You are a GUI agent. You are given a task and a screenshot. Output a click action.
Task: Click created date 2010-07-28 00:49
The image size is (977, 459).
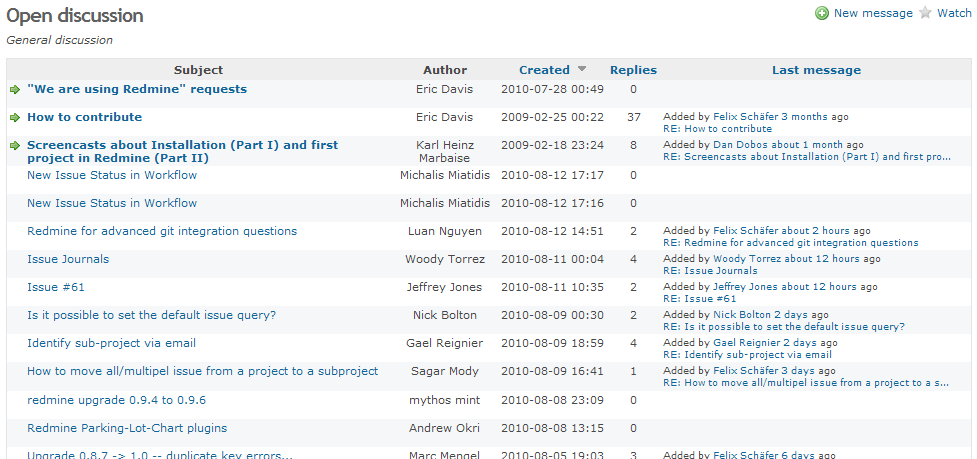tap(552, 89)
